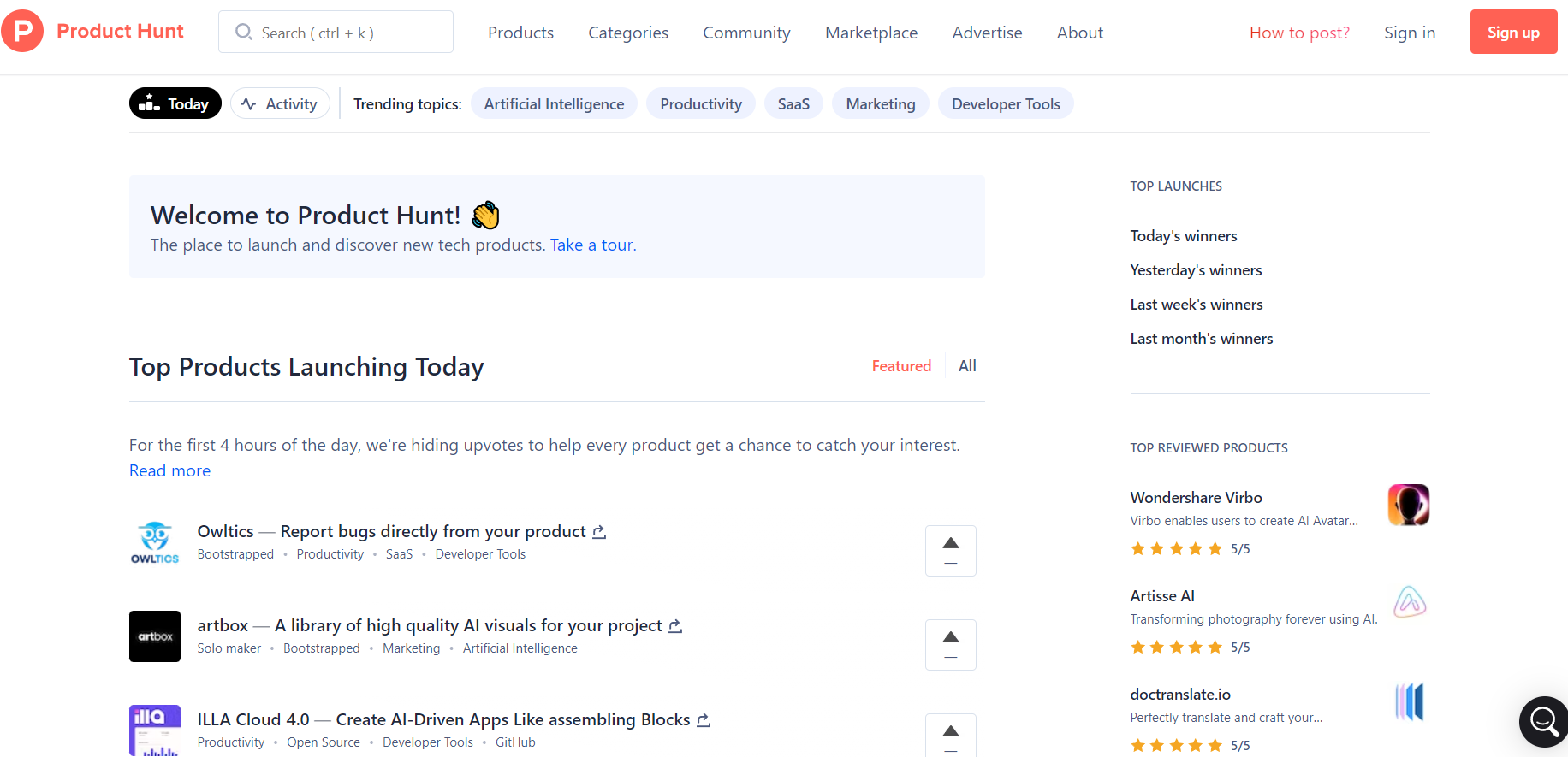Click the Wondershare Virbo star rating
This screenshot has height=757, width=1568.
[x=1177, y=549]
